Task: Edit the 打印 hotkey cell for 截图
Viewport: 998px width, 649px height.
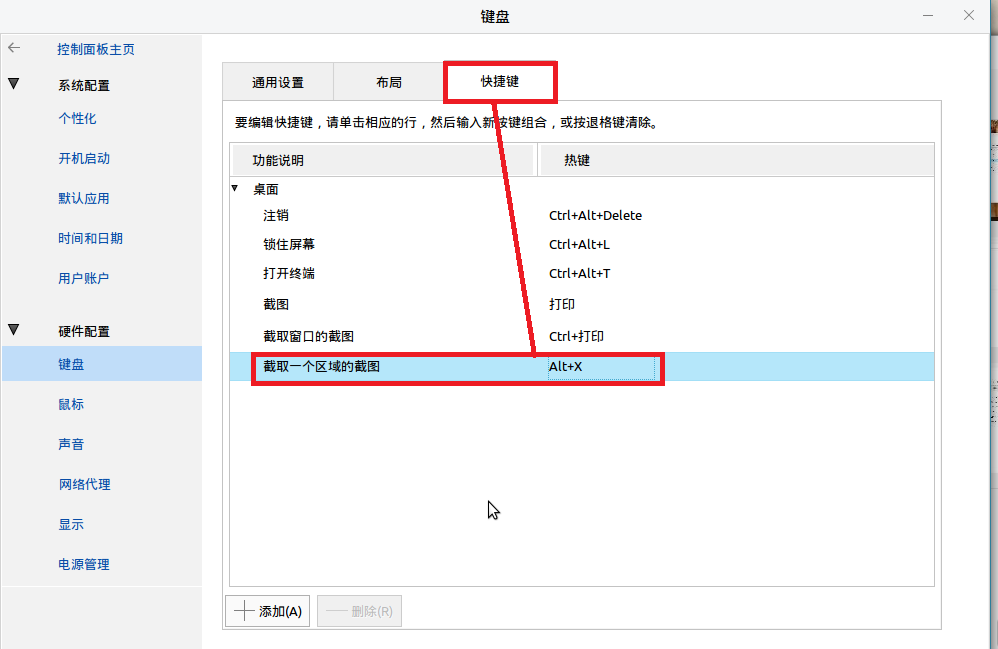Action: [x=561, y=304]
